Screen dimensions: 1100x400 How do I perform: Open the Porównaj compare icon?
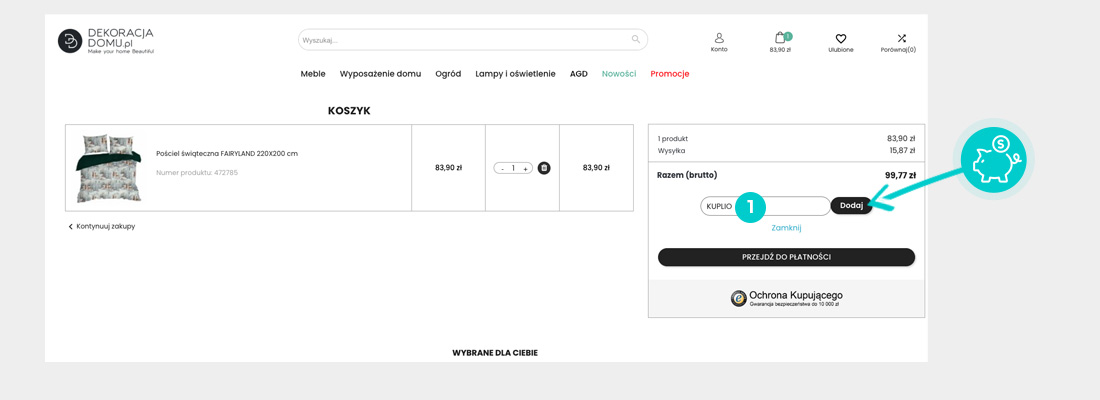[901, 38]
